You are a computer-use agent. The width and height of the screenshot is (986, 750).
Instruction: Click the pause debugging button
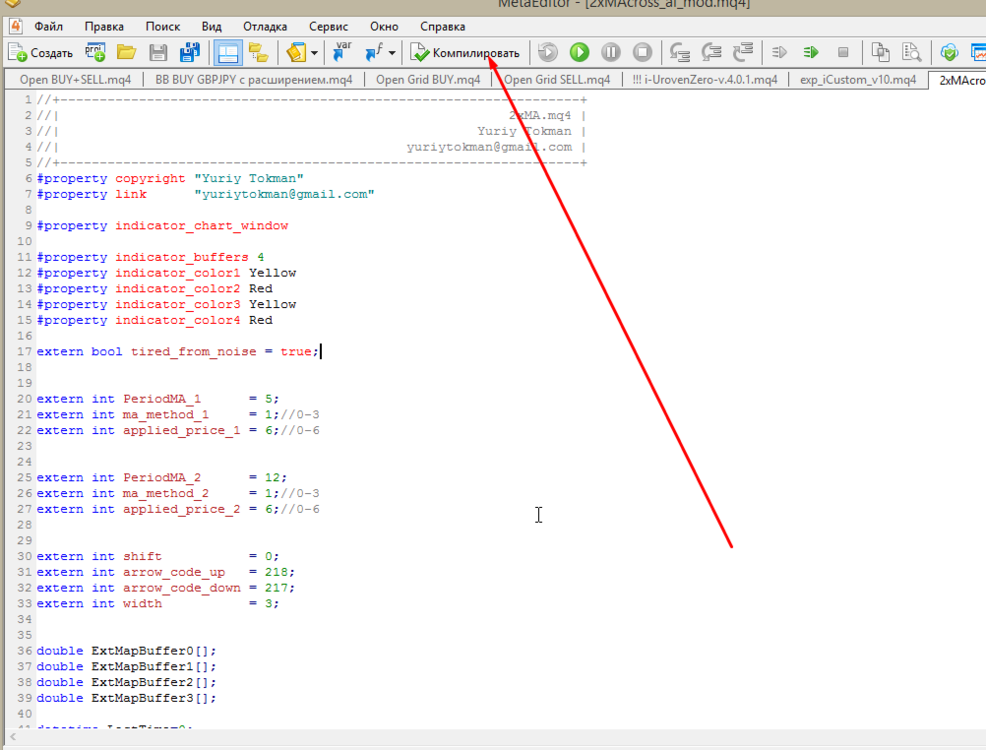click(611, 52)
